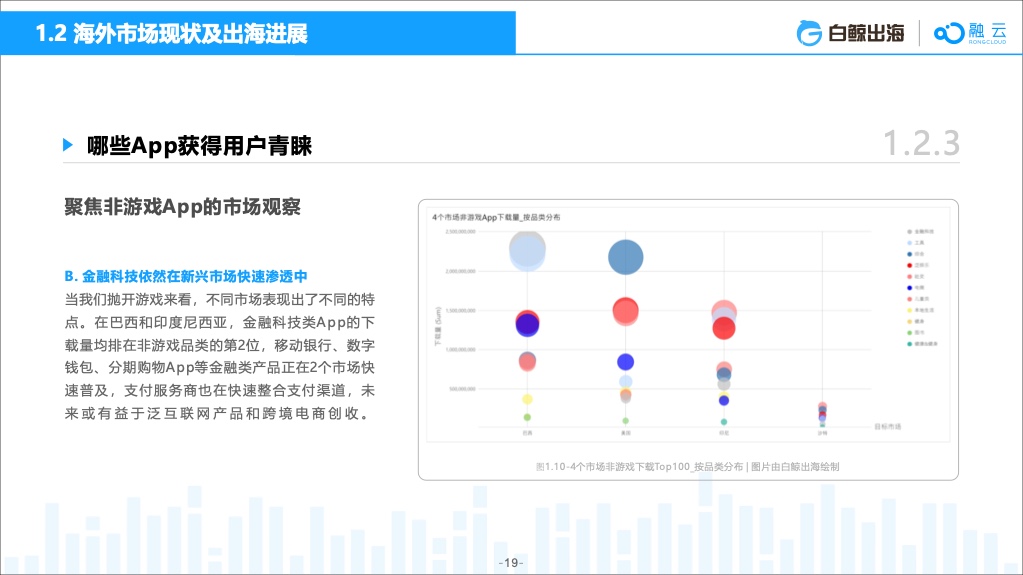1023x575 pixels.
Task: Click the y-axis value 1,000,000,000
Action: click(461, 350)
